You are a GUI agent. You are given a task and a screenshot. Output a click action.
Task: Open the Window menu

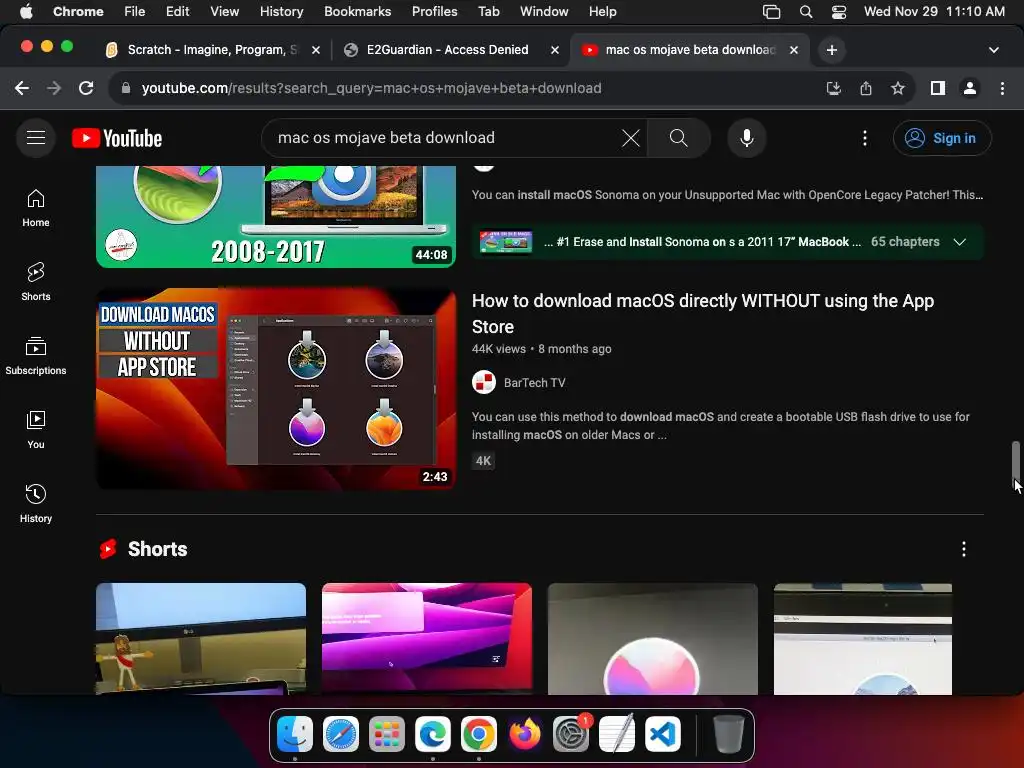[544, 11]
